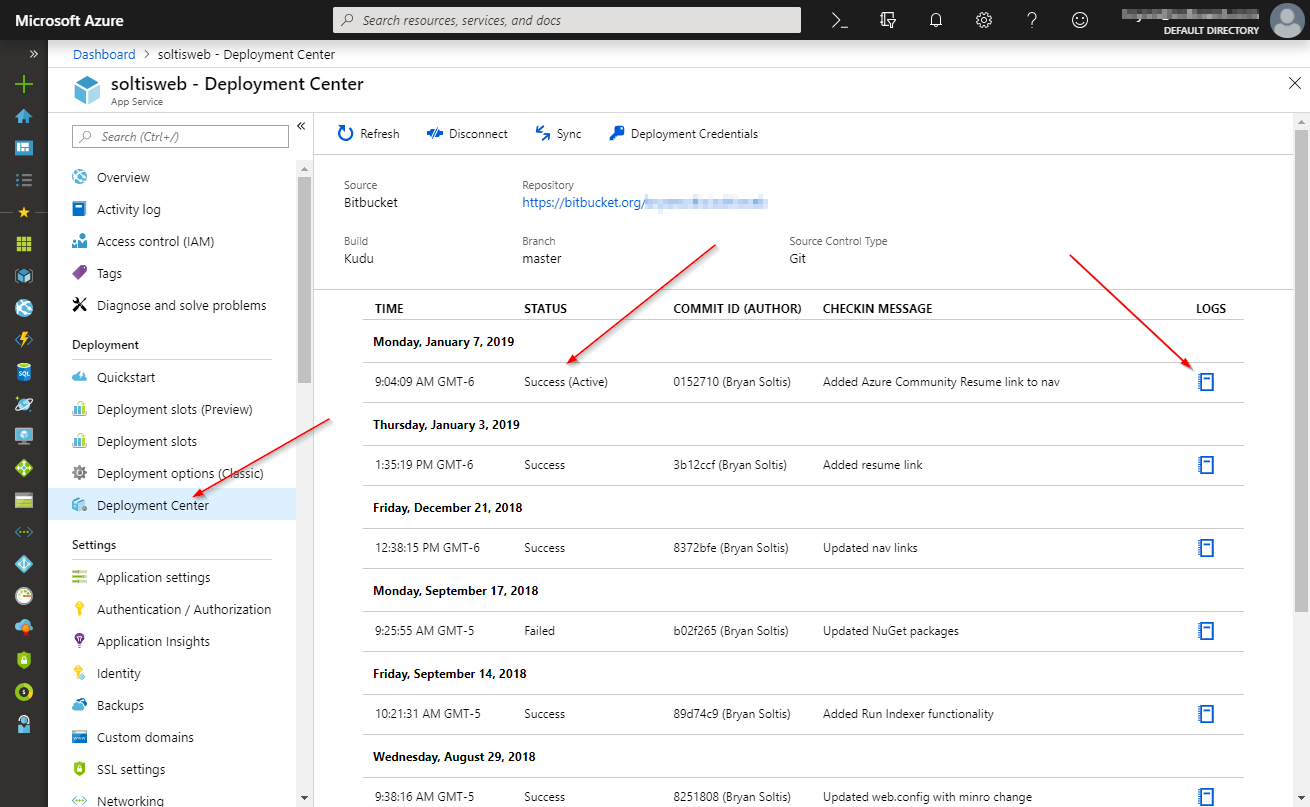
Task: Click the notifications bell icon
Action: click(936, 20)
